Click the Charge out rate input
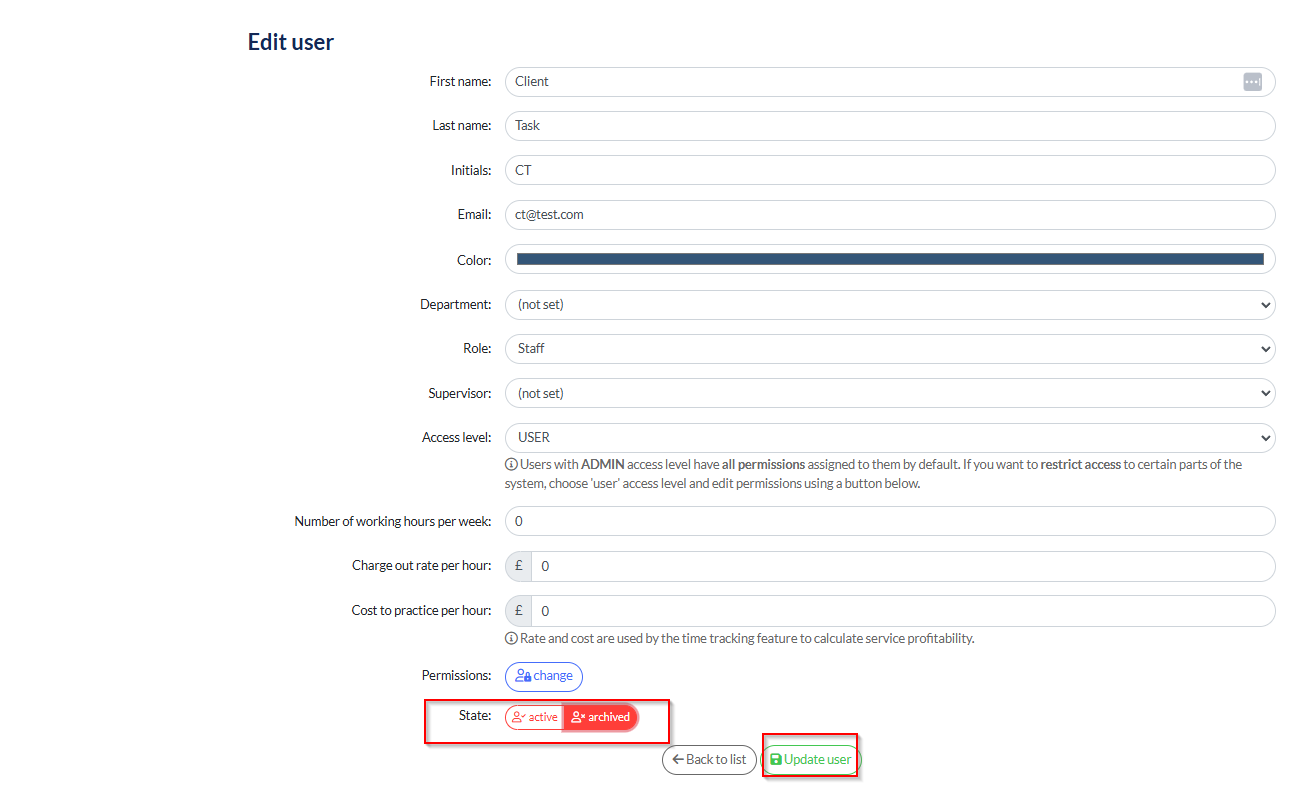This screenshot has width=1304, height=786. (x=902, y=566)
